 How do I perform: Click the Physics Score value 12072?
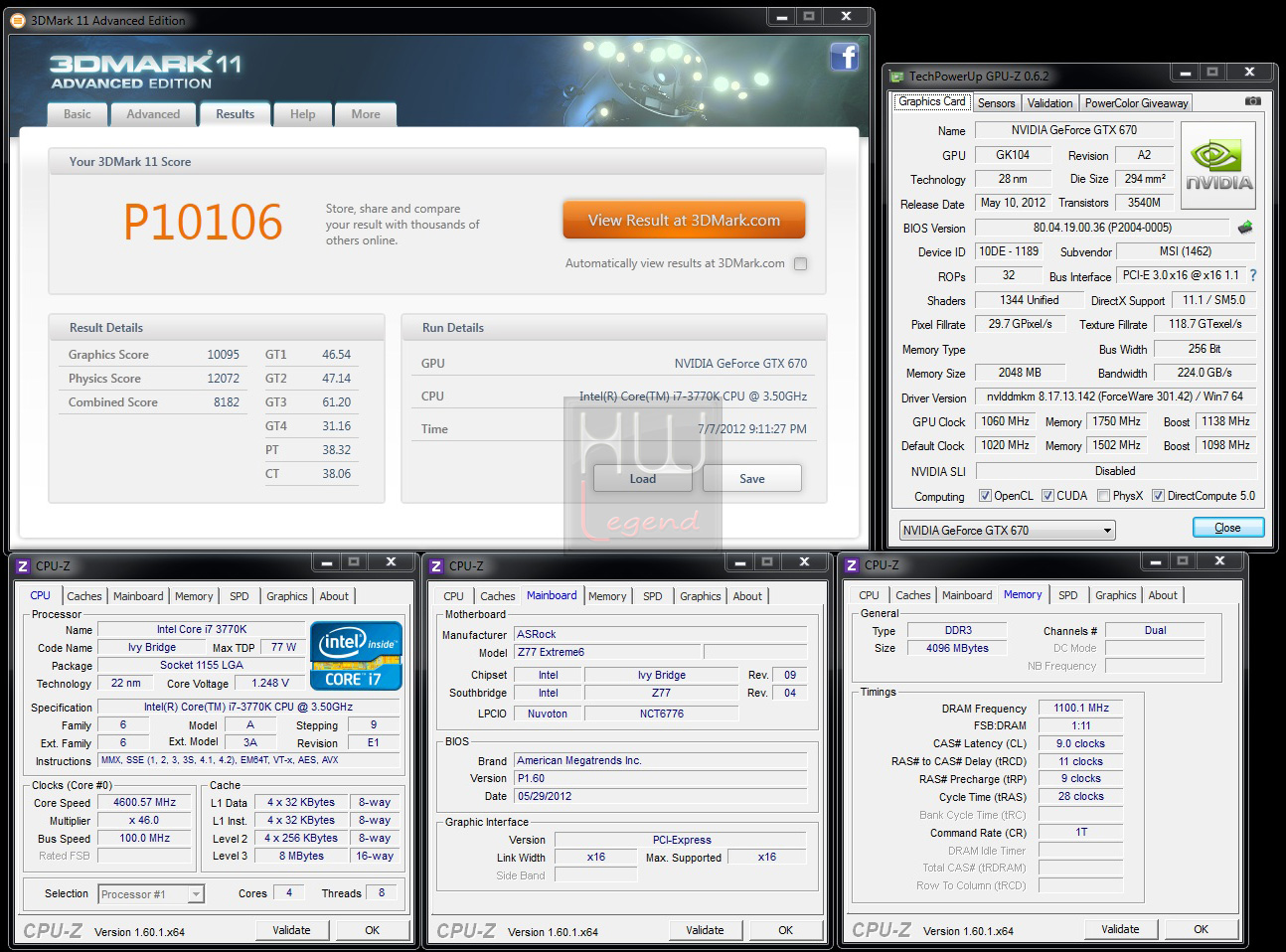[223, 379]
